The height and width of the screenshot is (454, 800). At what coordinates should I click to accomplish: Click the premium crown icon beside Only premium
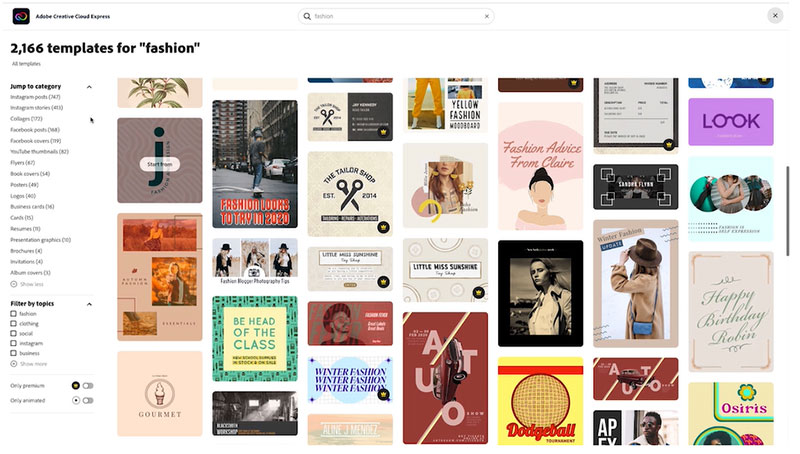76,385
